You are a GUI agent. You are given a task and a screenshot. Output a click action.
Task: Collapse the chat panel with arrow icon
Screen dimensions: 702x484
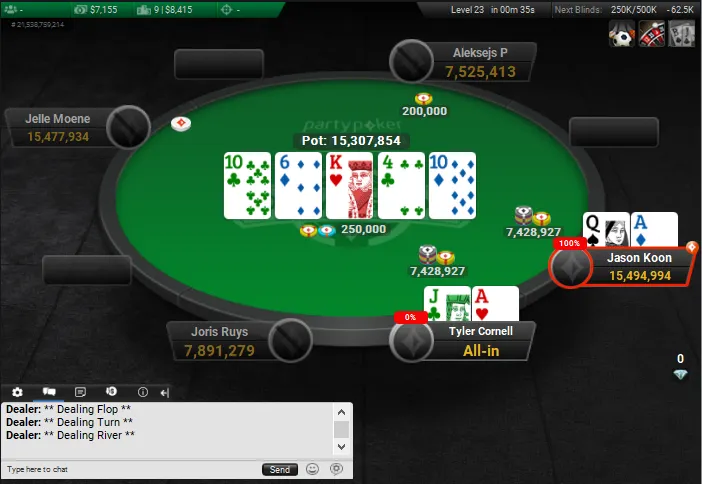(x=164, y=393)
